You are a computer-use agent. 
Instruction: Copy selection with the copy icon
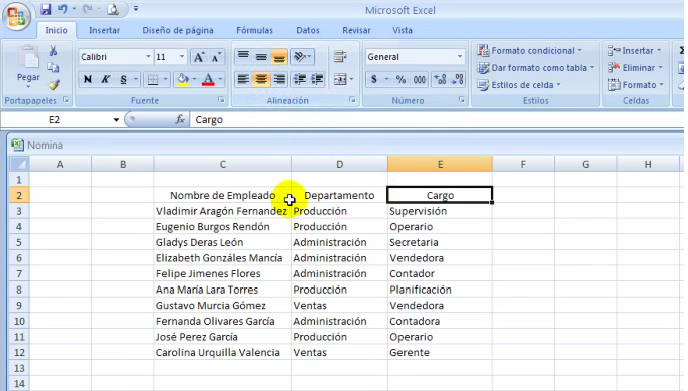(54, 67)
